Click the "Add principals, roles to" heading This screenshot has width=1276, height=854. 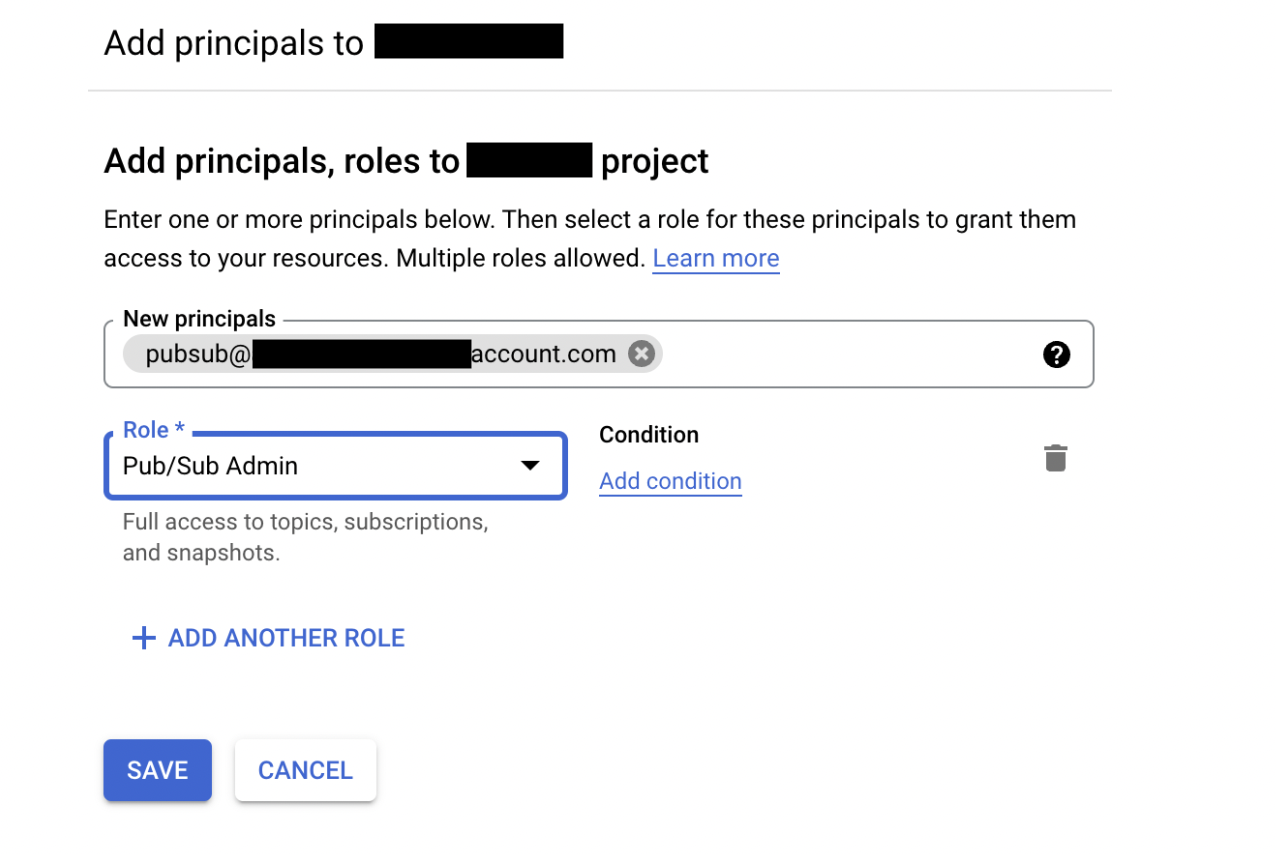click(281, 161)
